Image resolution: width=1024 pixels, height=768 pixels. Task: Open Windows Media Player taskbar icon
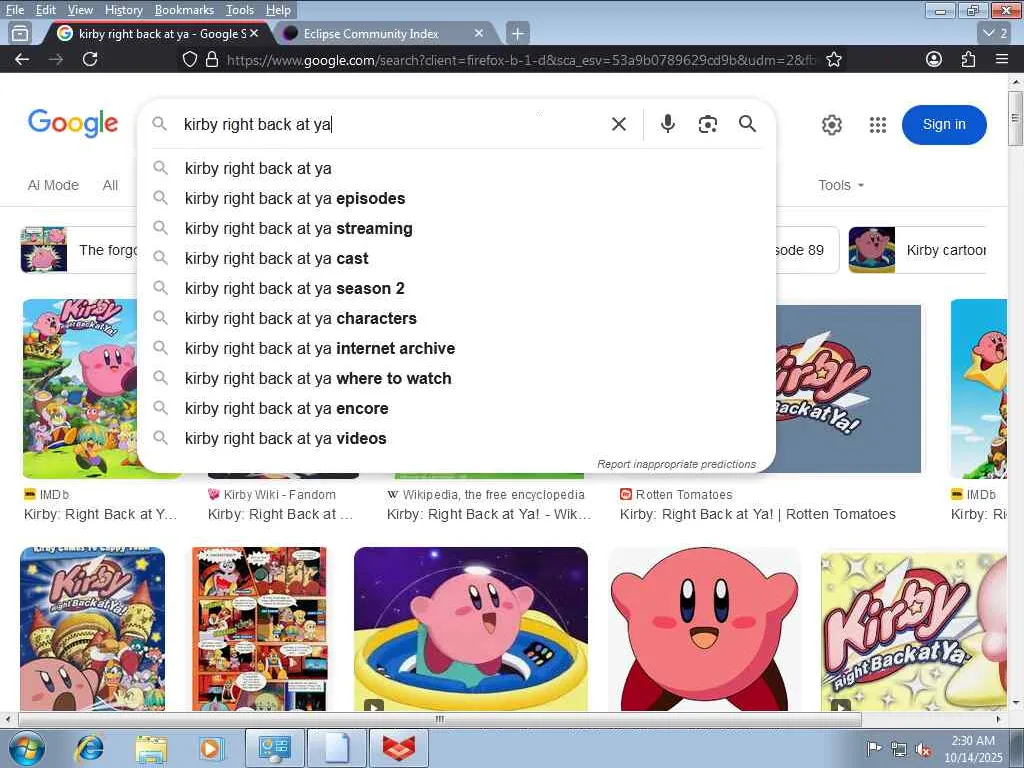coord(211,748)
